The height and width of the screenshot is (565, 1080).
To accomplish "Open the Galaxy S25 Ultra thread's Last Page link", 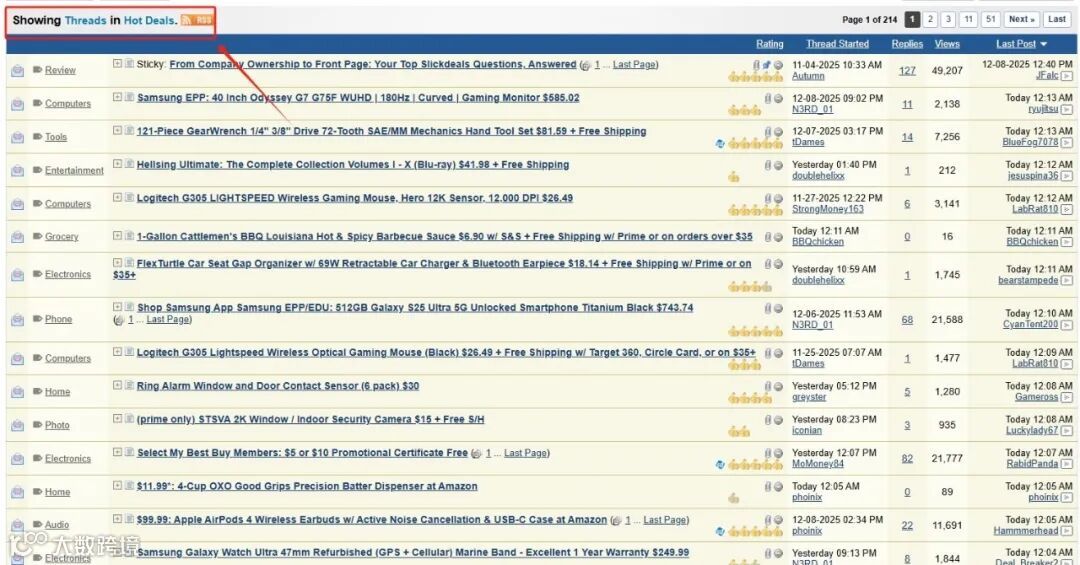I will pyautogui.click(x=168, y=320).
